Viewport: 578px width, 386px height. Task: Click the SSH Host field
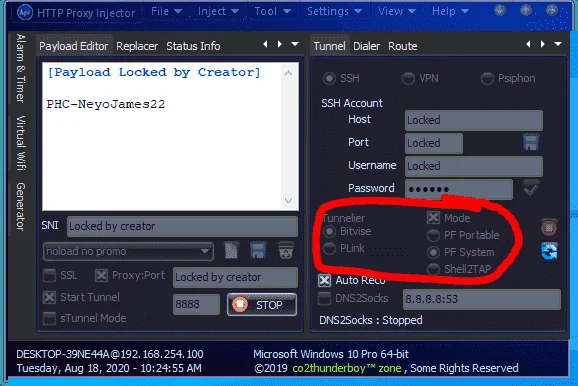coord(474,120)
